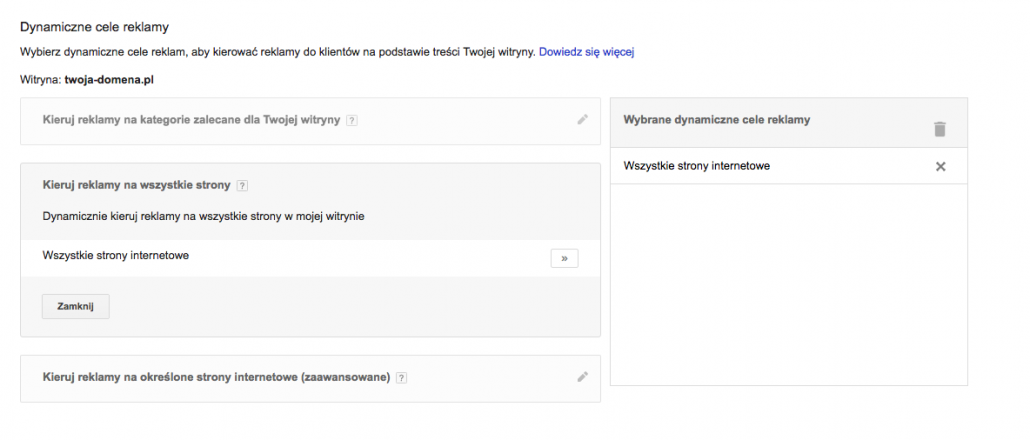Open help icon beside "określone strony internetowe (zaawansowane)"

(402, 378)
